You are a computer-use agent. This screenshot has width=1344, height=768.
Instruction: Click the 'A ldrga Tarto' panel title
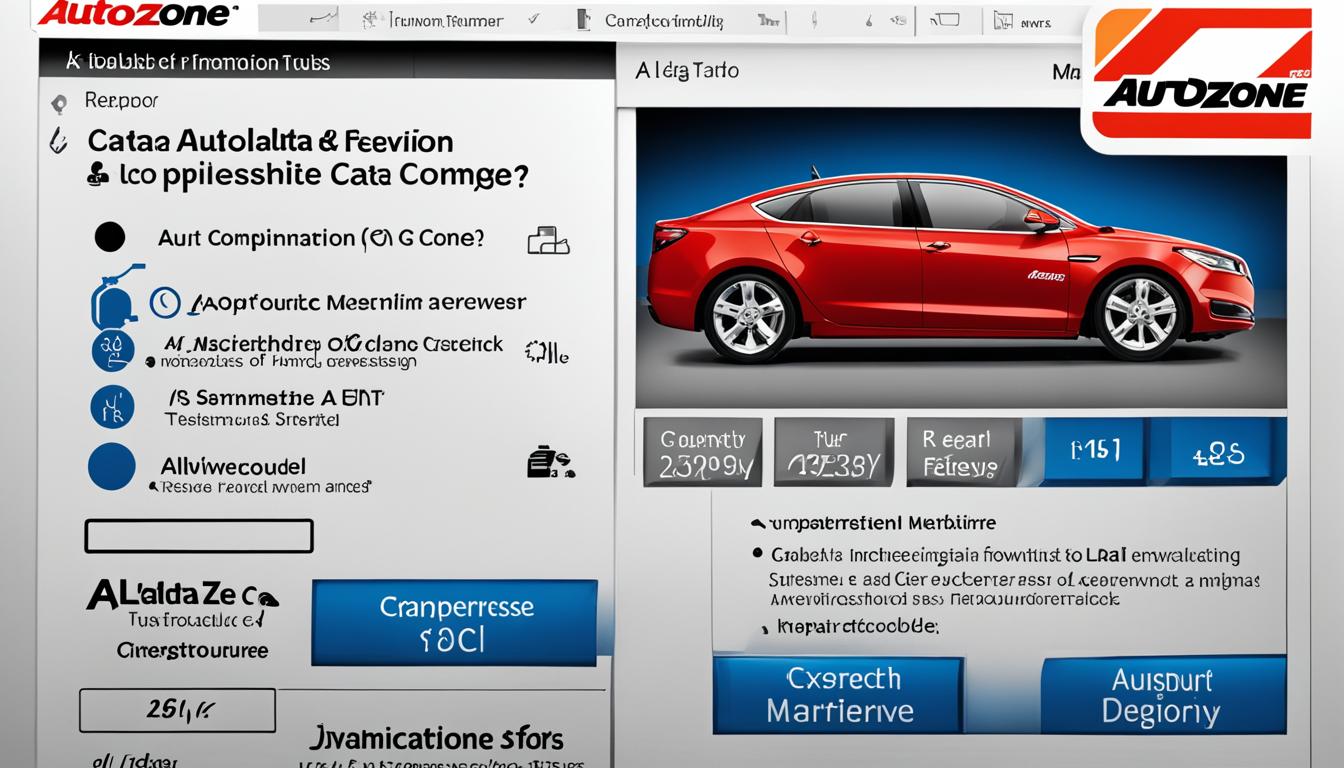[687, 70]
